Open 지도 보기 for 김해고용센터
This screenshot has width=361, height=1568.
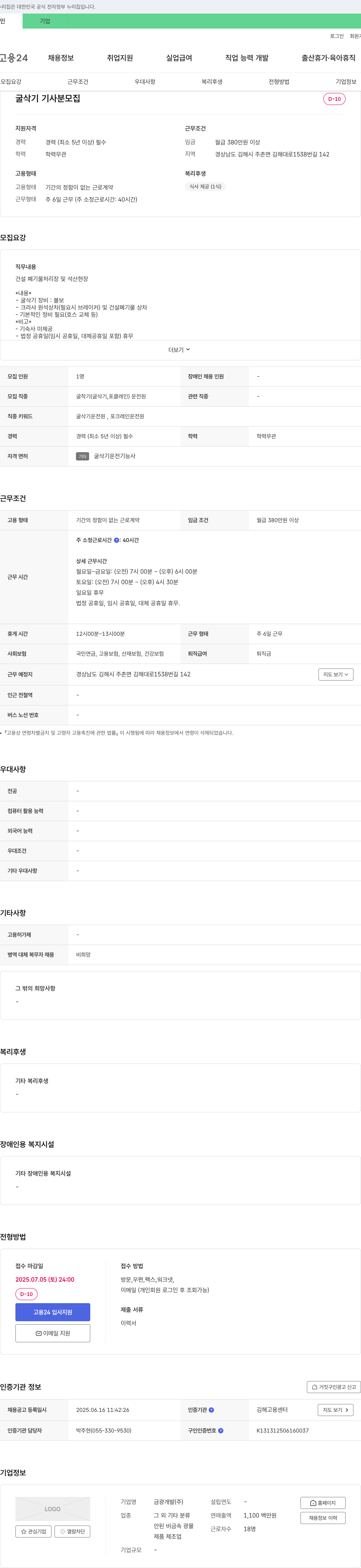coord(335,1410)
